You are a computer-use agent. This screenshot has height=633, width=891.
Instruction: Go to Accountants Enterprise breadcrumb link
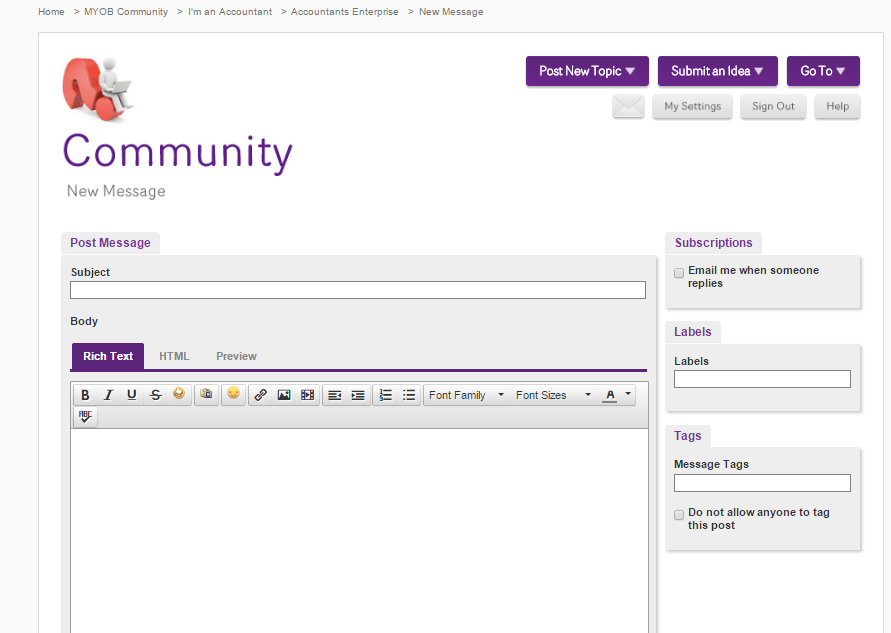(344, 12)
